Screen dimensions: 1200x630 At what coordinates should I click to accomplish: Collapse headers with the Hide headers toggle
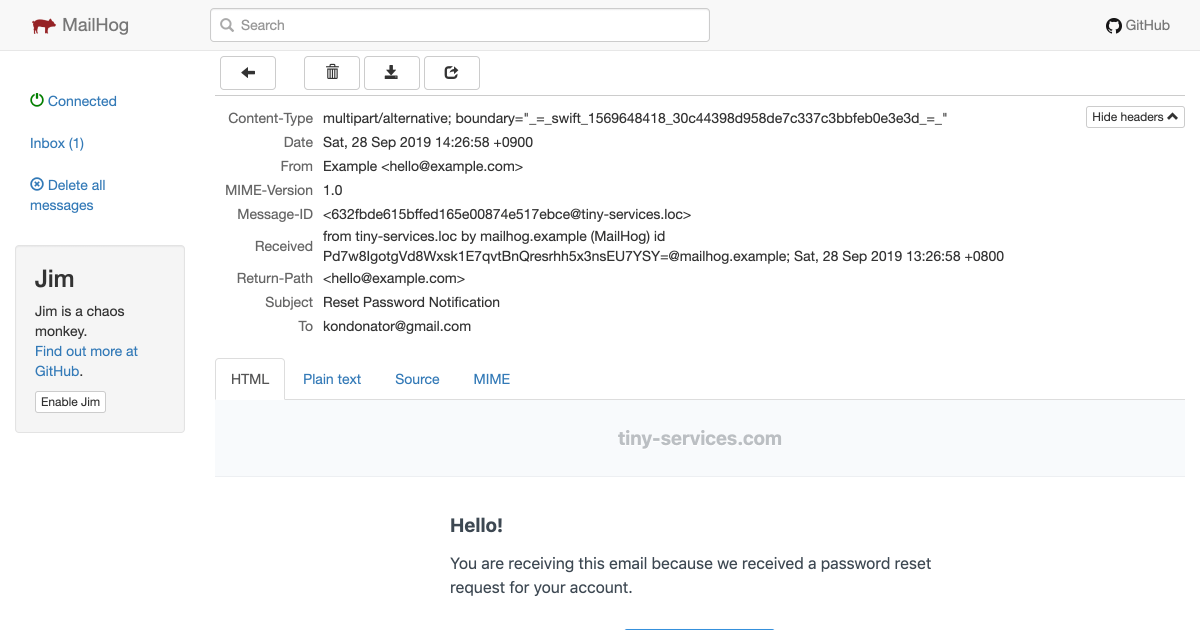pyautogui.click(x=1134, y=116)
